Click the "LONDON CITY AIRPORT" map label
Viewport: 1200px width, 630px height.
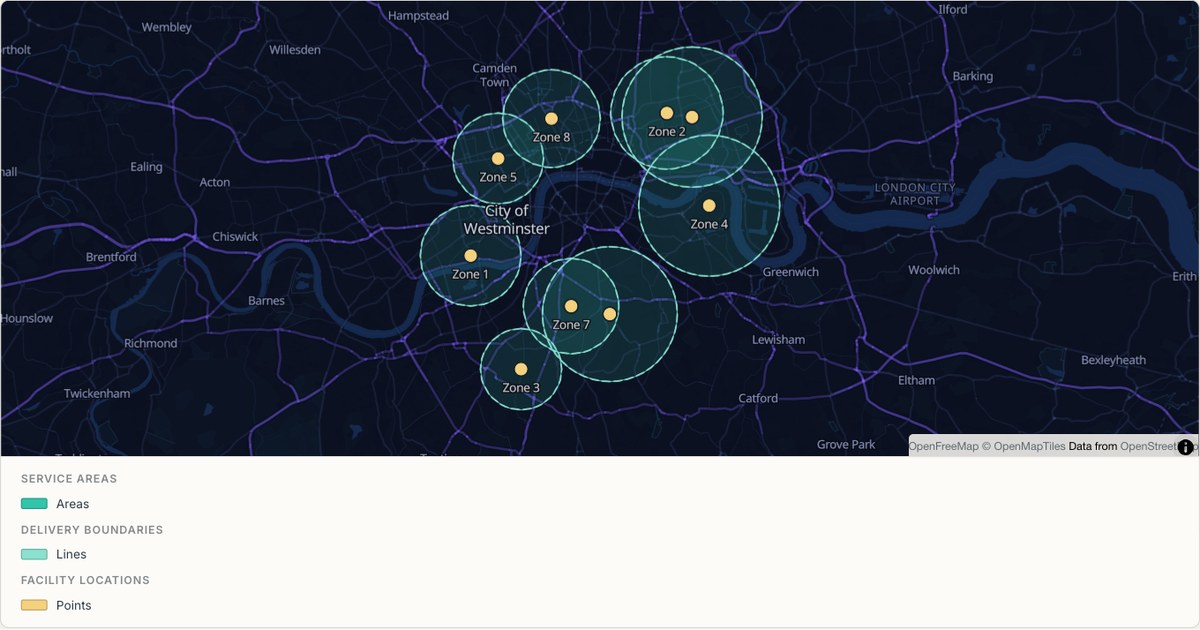pyautogui.click(x=915, y=194)
